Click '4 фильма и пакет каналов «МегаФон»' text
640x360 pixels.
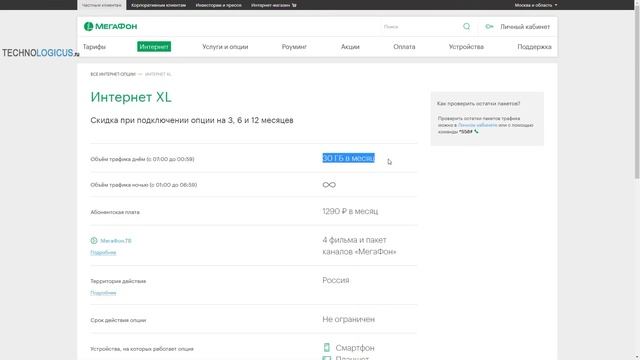click(359, 246)
